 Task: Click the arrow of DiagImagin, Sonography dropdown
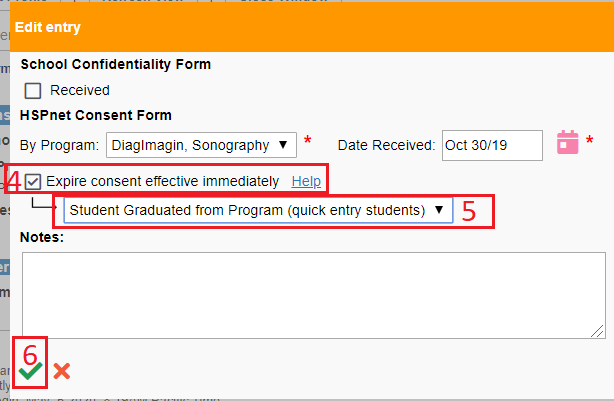tap(283, 145)
